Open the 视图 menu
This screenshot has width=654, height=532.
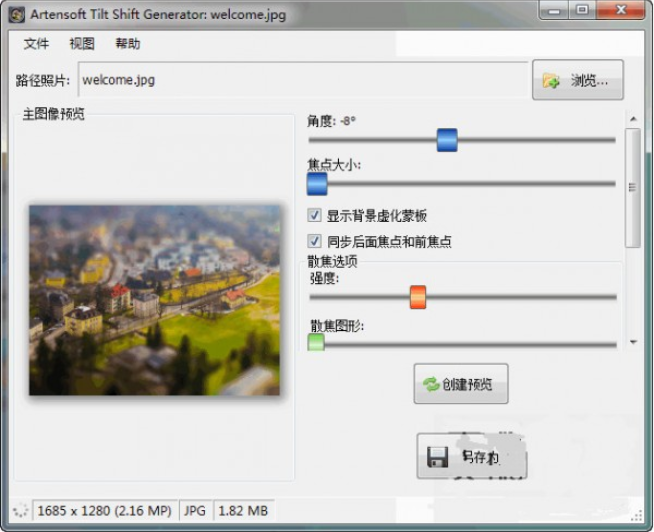(x=82, y=43)
